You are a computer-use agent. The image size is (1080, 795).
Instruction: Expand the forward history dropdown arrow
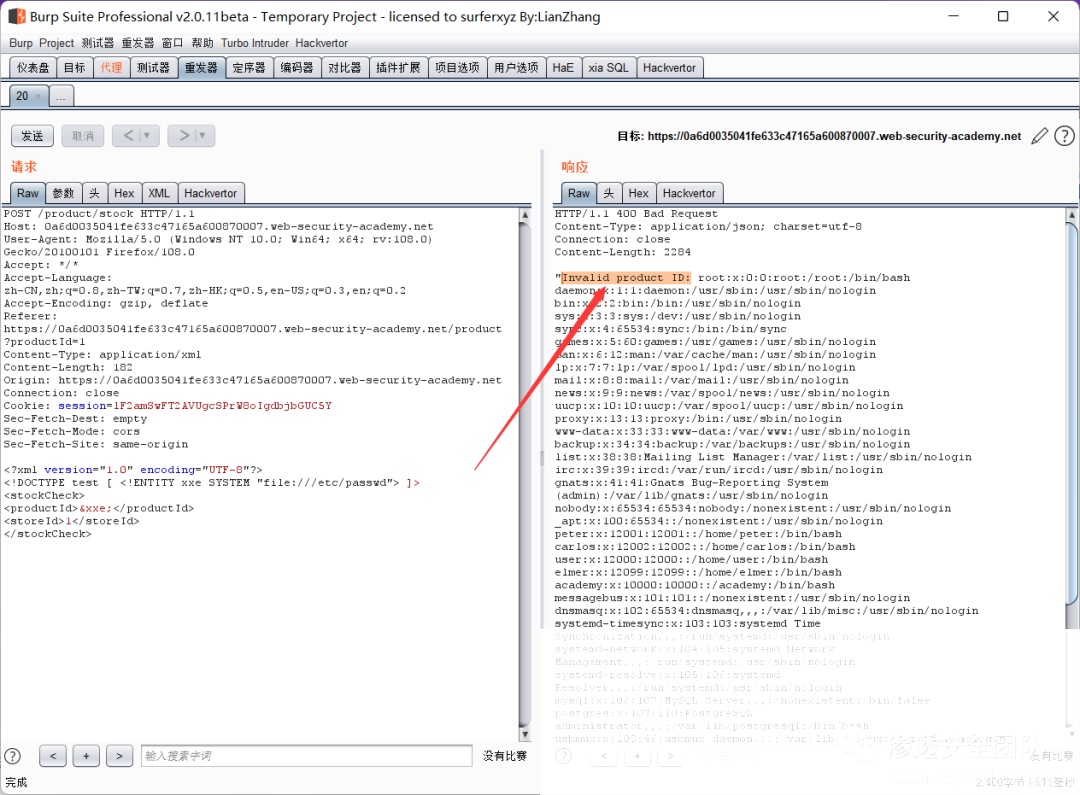tap(202, 136)
